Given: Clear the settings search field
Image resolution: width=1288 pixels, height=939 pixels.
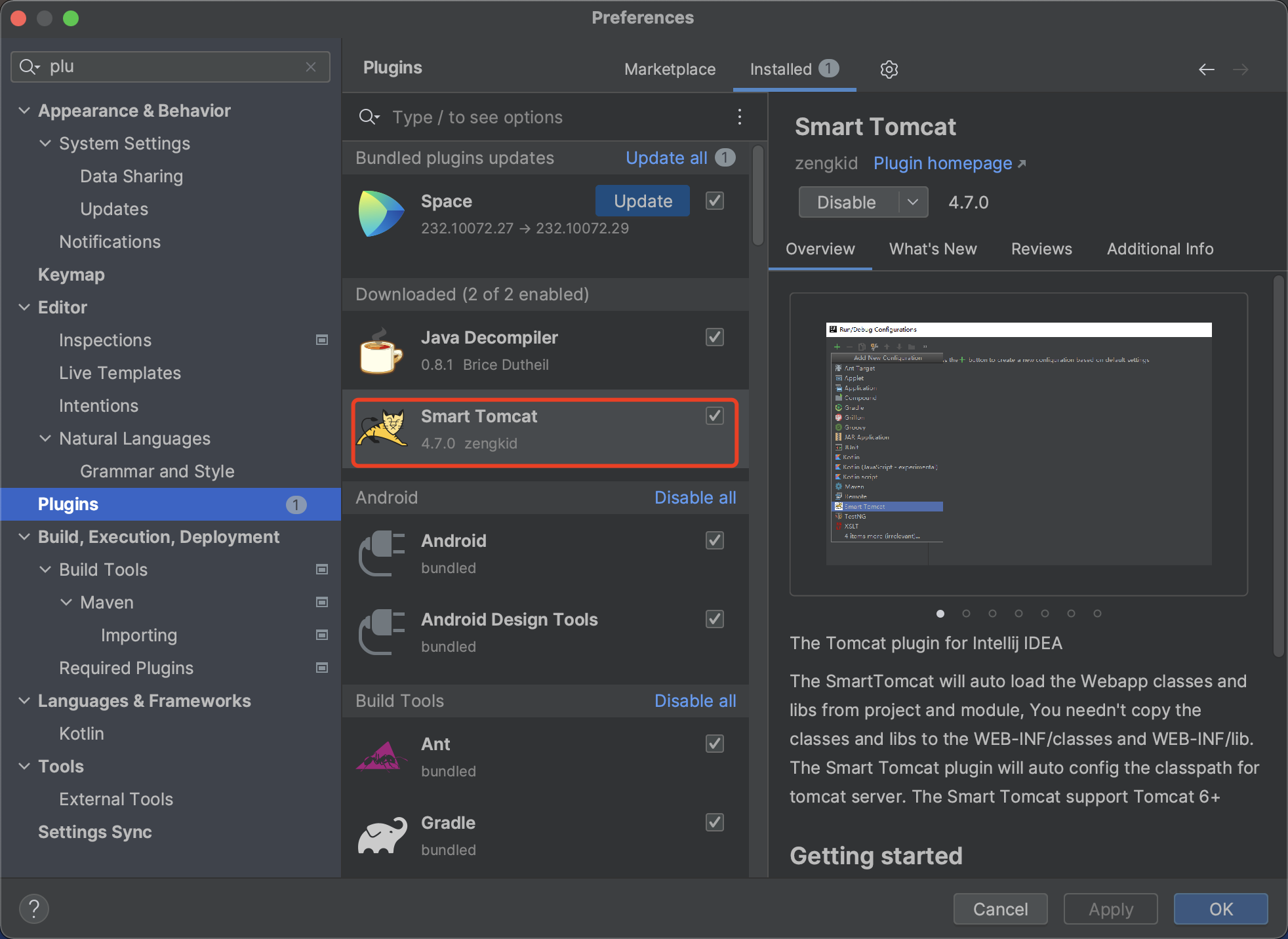Looking at the screenshot, I should (311, 67).
